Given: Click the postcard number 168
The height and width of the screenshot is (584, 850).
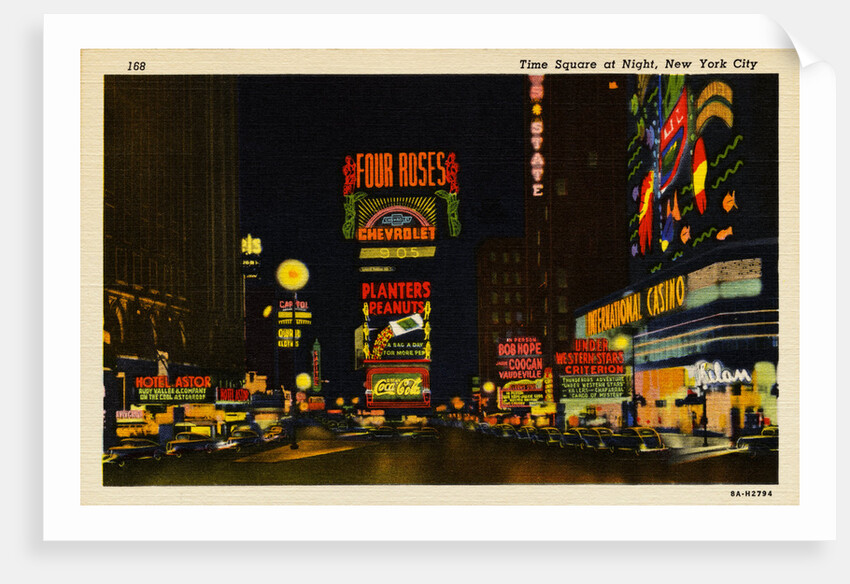Looking at the screenshot, I should point(137,66).
